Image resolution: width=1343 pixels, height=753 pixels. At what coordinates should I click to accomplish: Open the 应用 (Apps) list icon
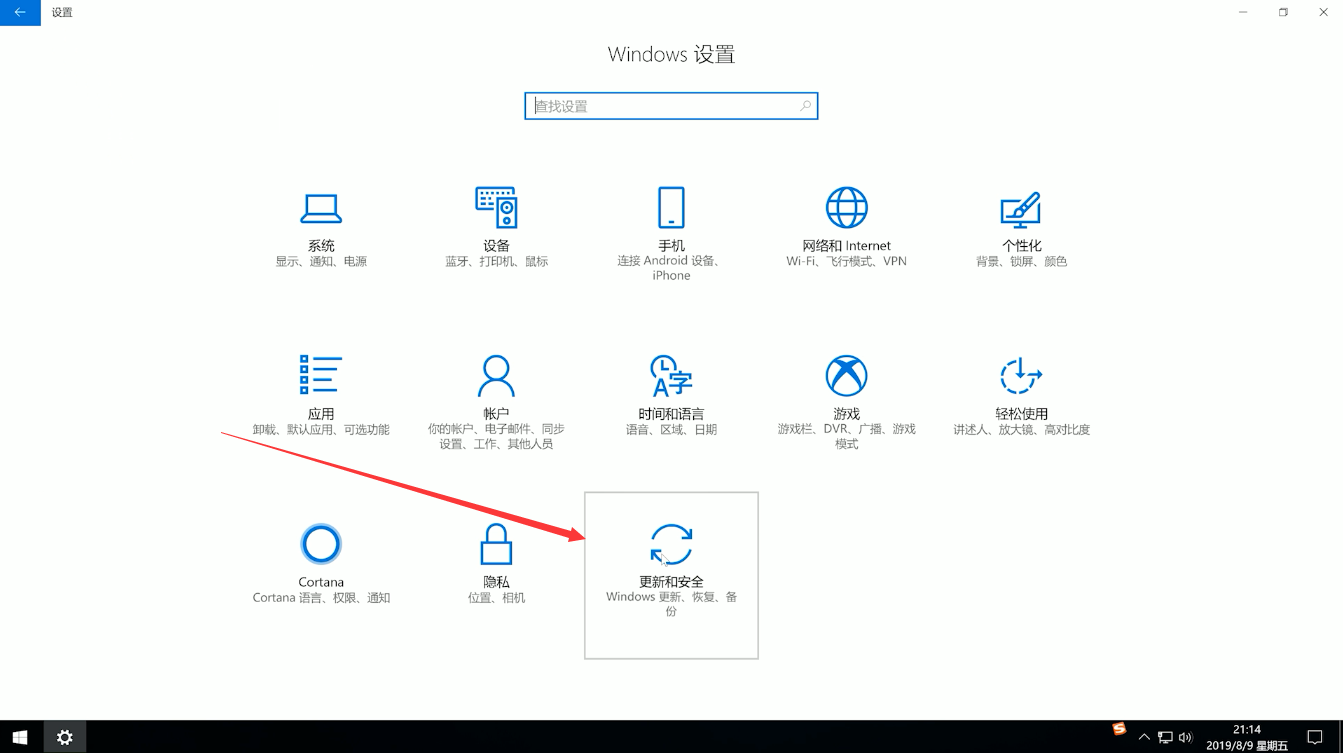(321, 375)
